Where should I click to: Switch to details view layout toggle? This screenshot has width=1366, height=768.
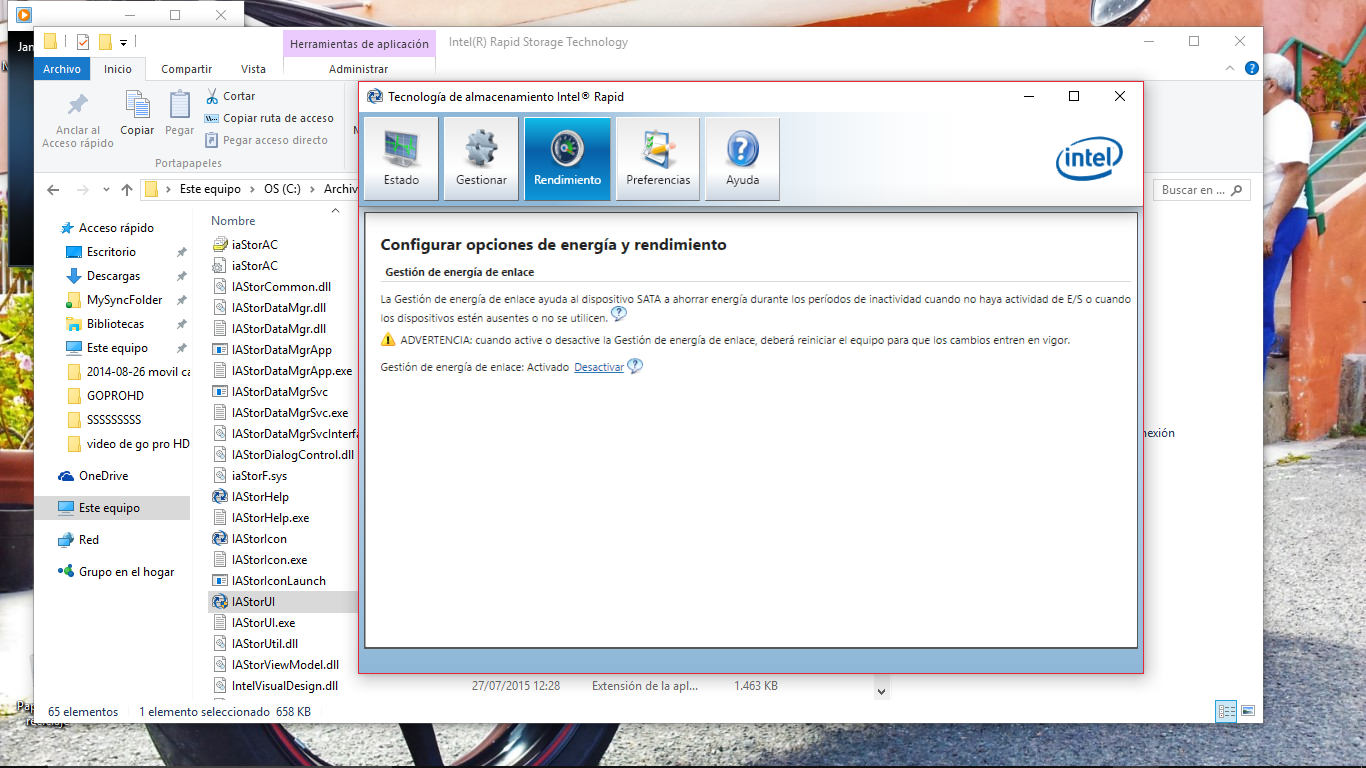[x=1226, y=711]
